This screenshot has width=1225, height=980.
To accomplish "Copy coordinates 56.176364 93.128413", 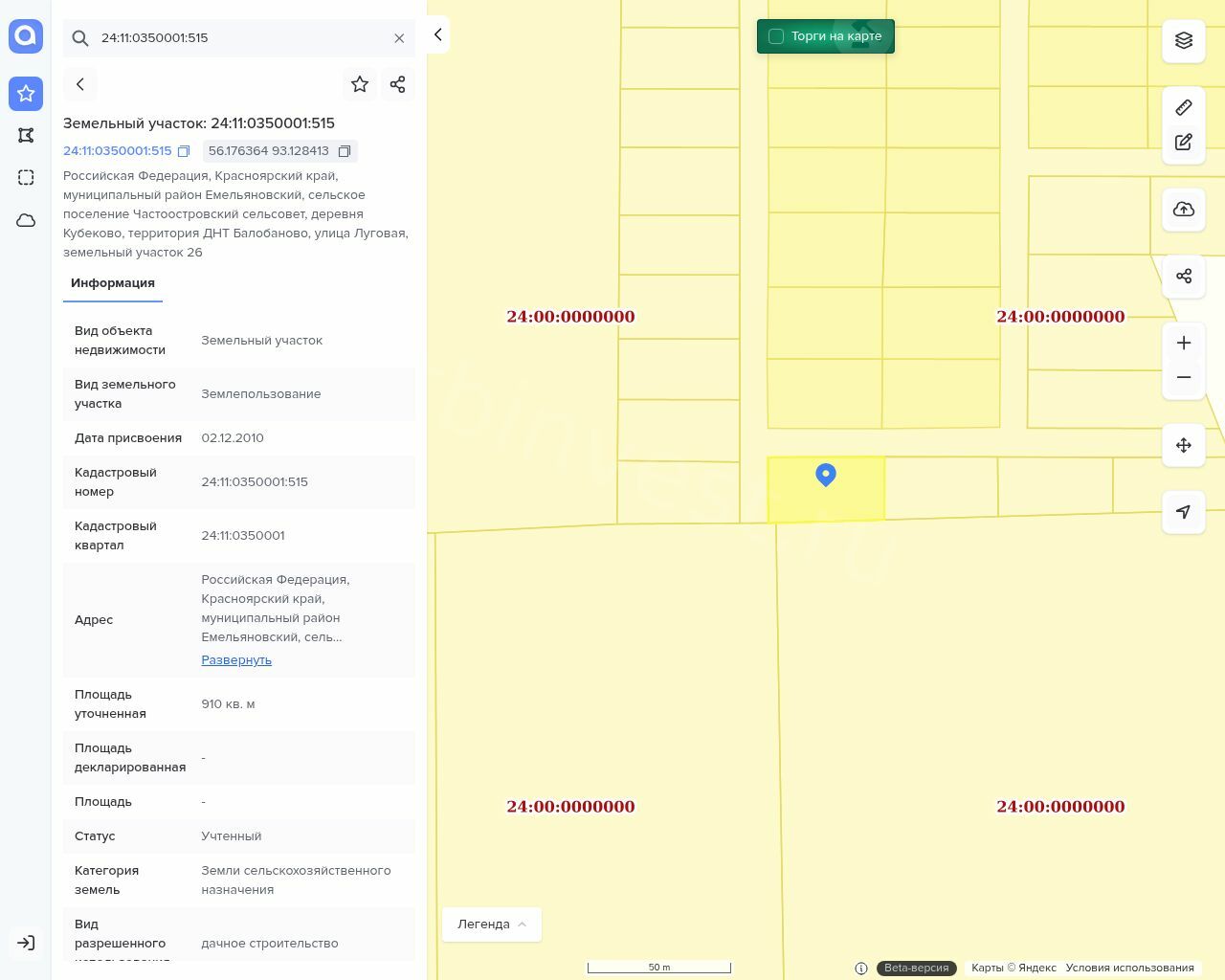I will coord(345,151).
